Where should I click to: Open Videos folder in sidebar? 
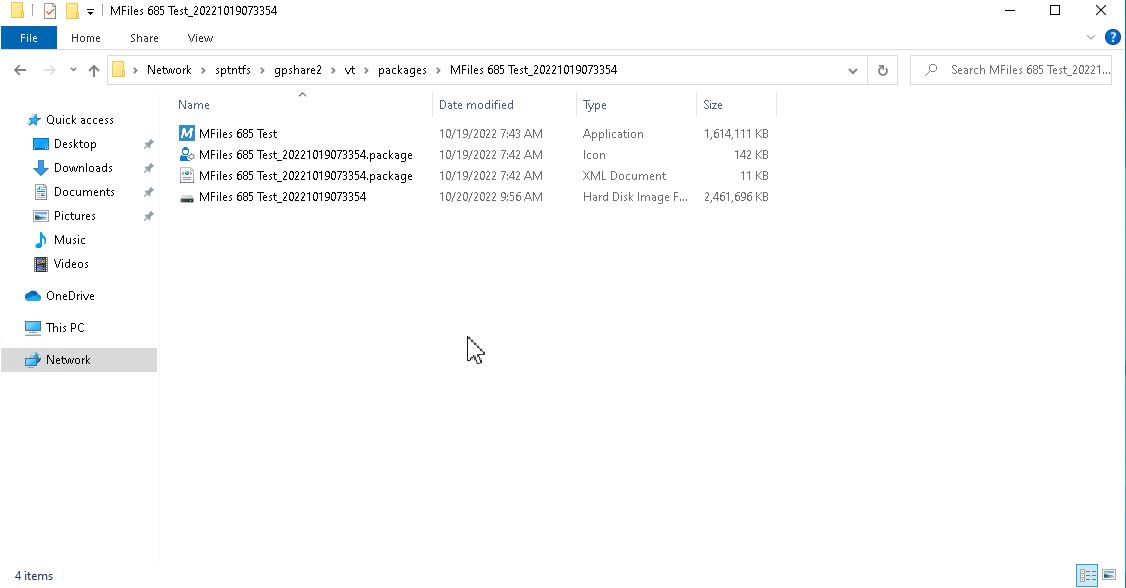[x=71, y=264]
